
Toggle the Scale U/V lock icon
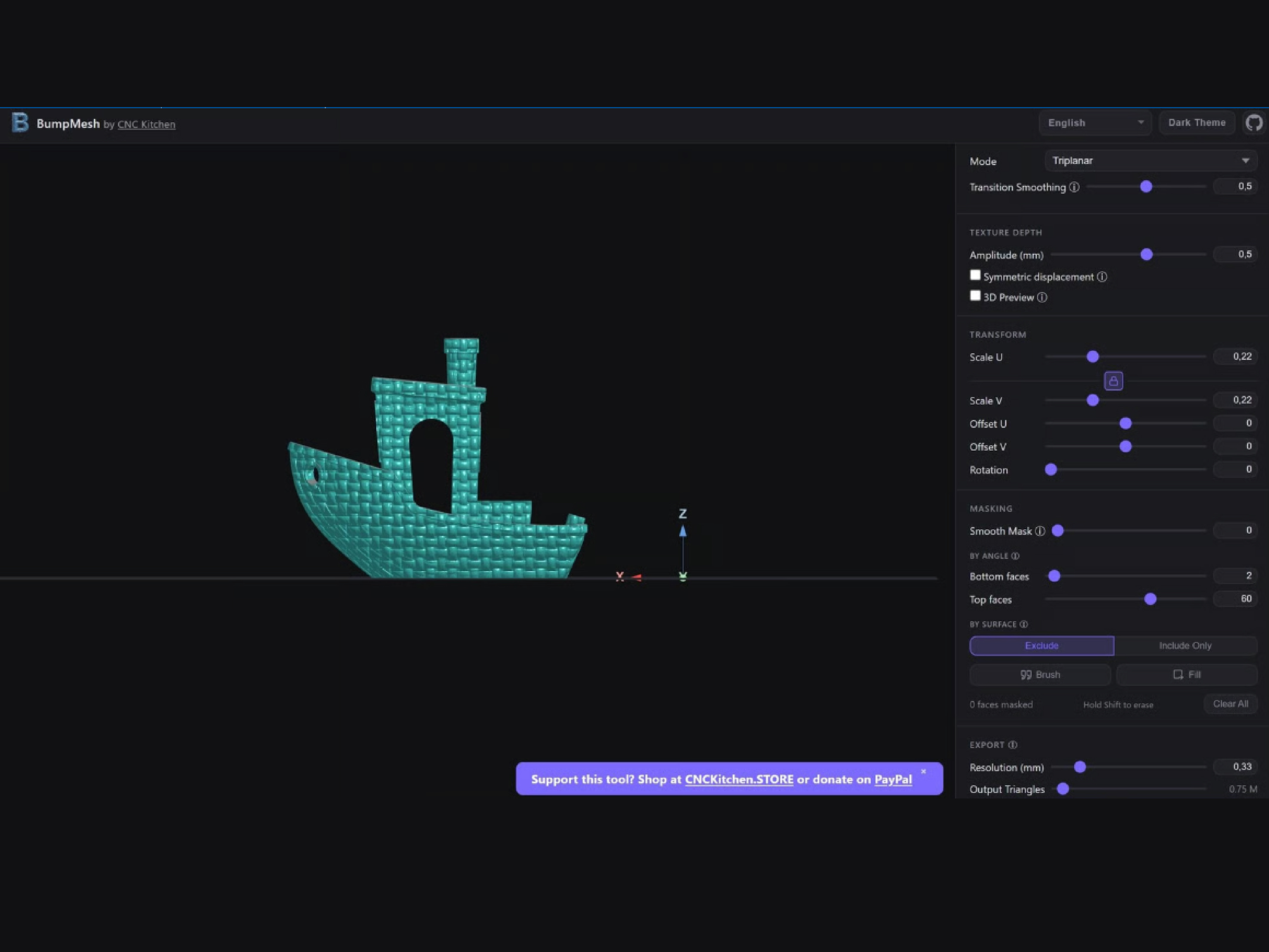(1113, 380)
